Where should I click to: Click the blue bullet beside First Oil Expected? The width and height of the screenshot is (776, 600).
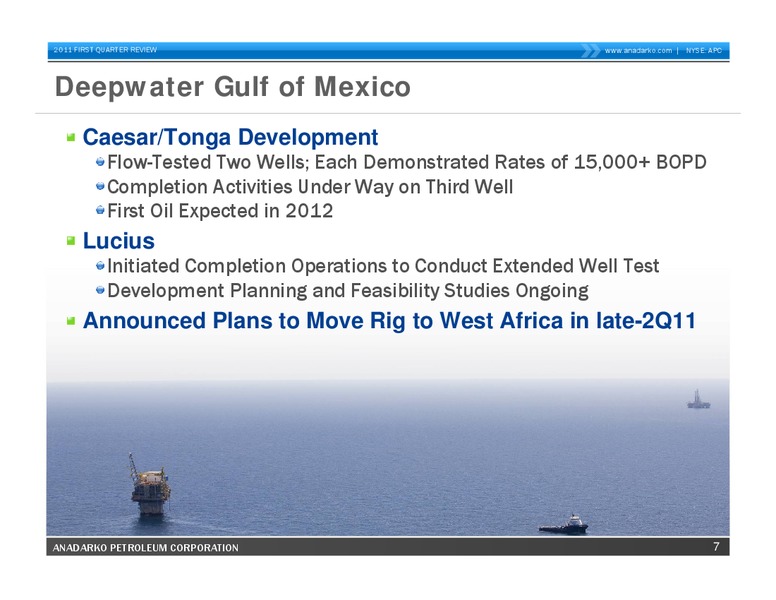tap(100, 210)
